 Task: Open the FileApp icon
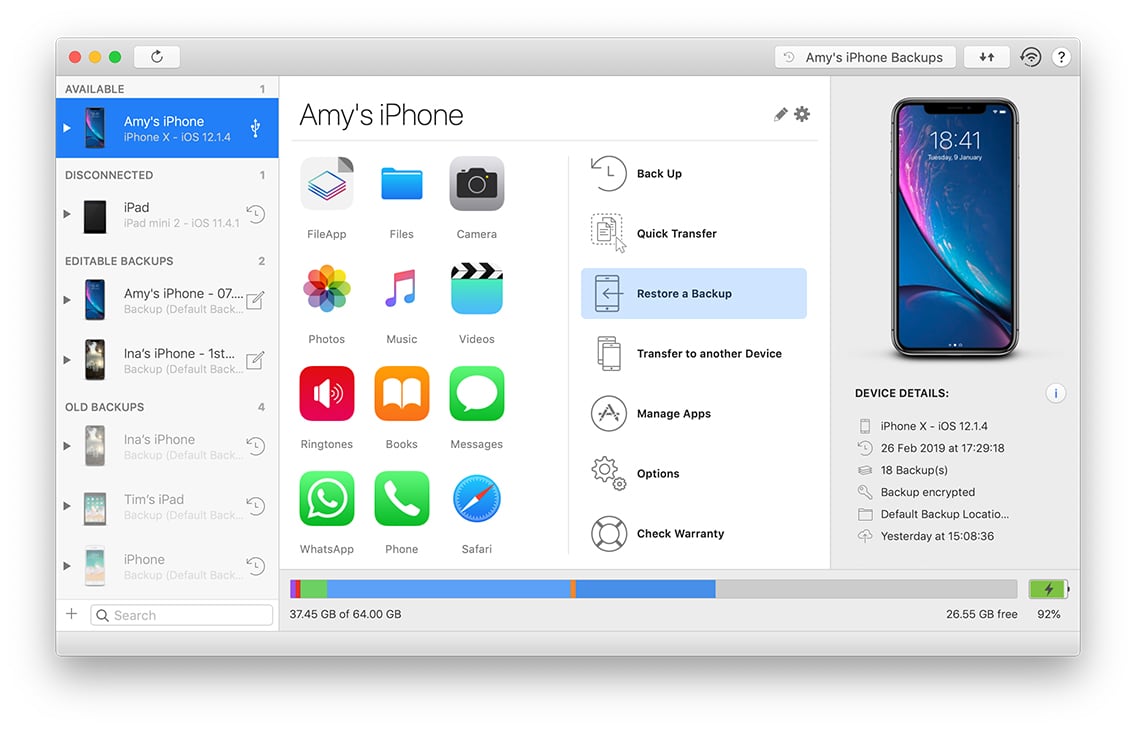tap(327, 184)
